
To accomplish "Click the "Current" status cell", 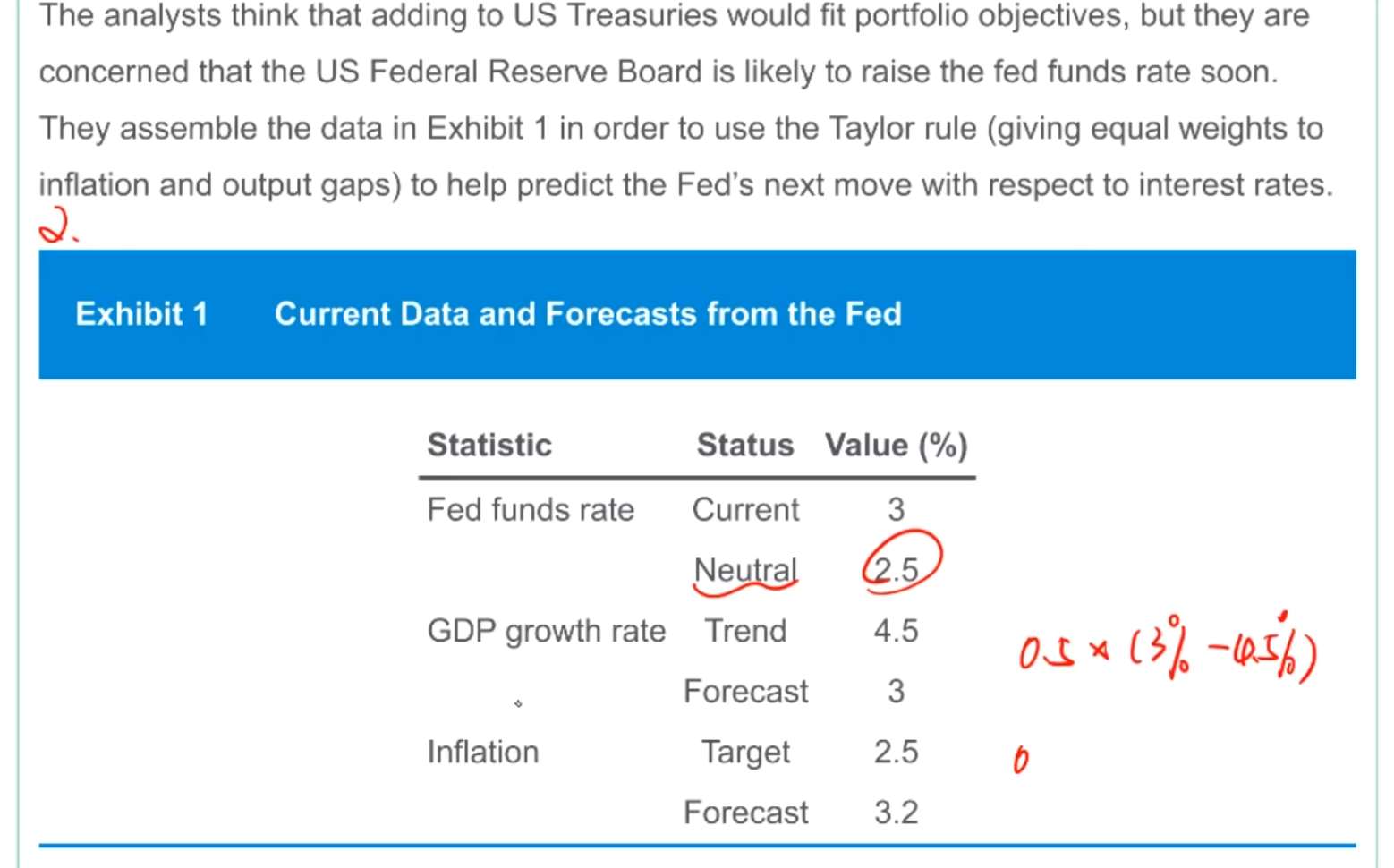I will click(x=745, y=509).
